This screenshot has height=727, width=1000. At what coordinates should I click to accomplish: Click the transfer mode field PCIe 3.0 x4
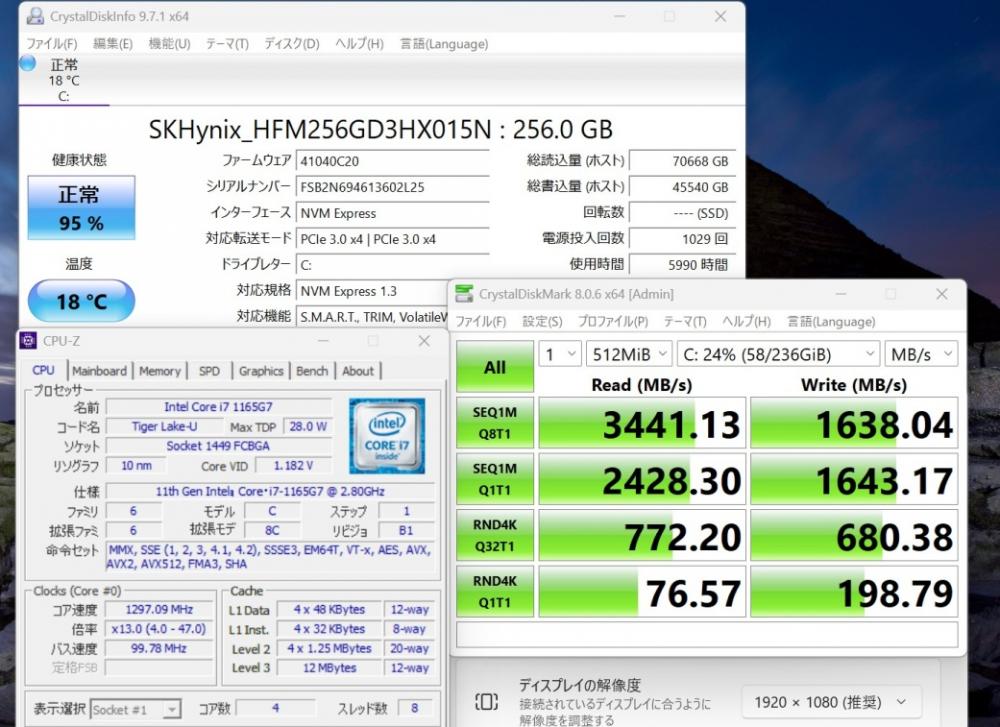392,239
